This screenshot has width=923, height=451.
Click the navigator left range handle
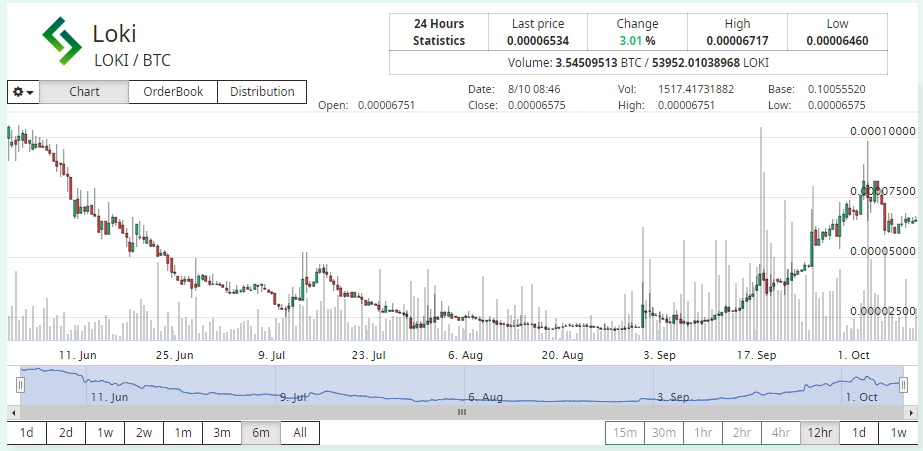[x=20, y=385]
